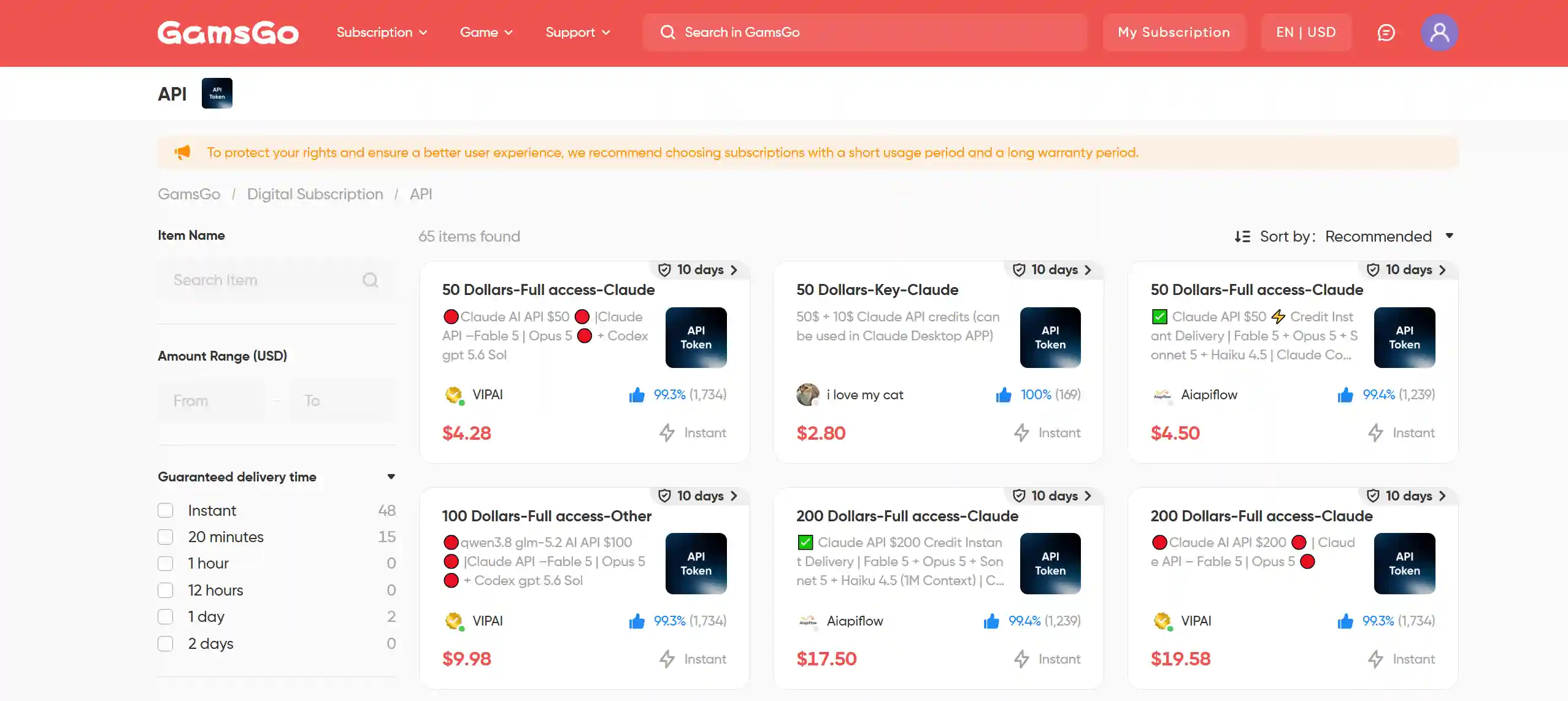Open My Subscription page
Viewport: 1568px width, 701px height.
pos(1174,33)
